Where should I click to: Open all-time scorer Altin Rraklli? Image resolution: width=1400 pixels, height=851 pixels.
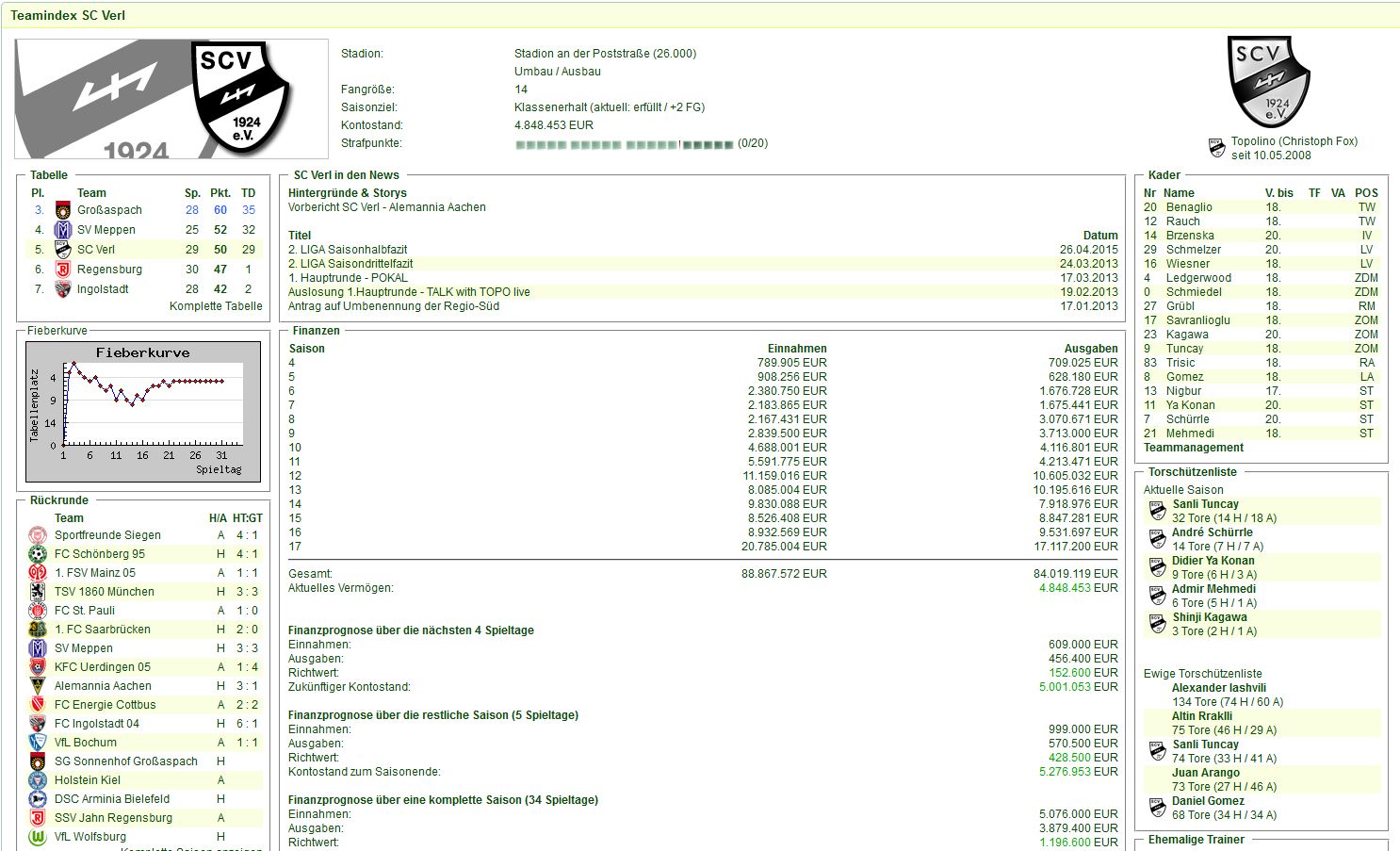coord(1202,716)
